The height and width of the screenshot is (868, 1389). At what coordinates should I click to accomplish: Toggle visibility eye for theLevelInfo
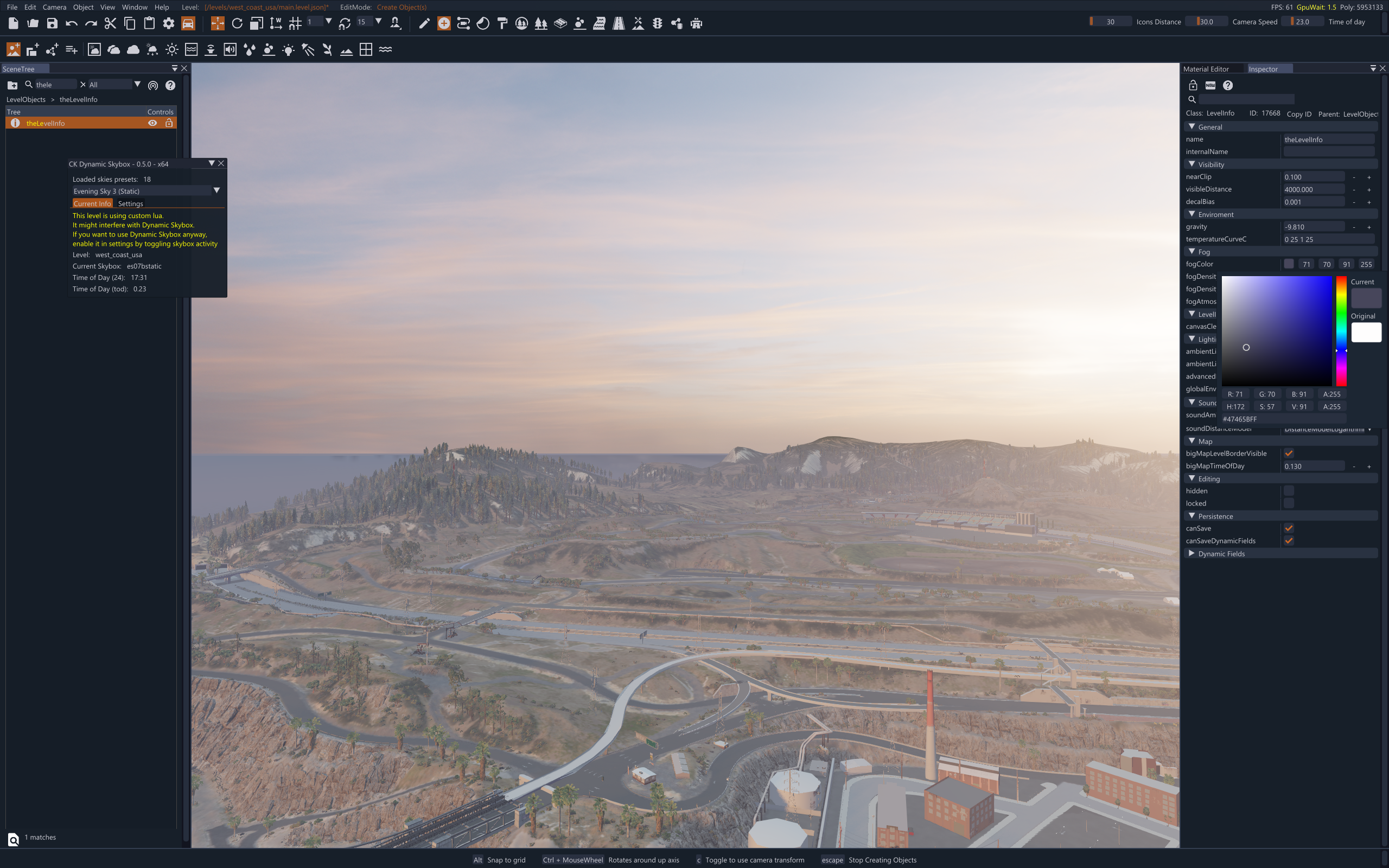152,123
